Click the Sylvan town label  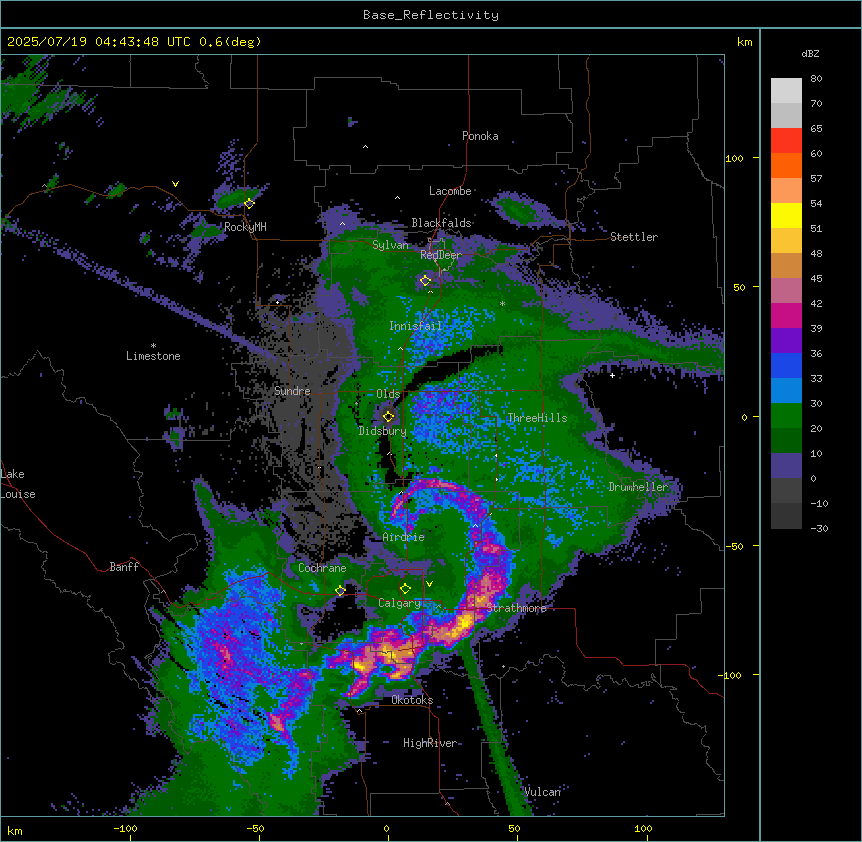pyautogui.click(x=390, y=245)
